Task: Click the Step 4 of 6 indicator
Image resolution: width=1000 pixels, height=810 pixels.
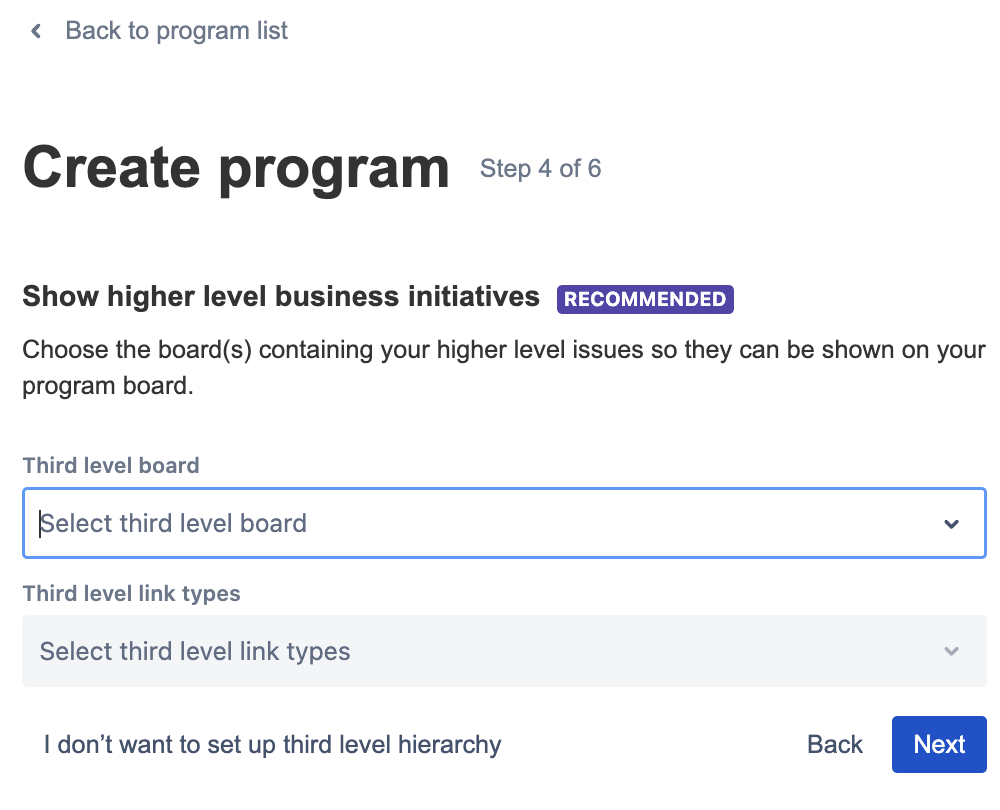Action: point(540,169)
